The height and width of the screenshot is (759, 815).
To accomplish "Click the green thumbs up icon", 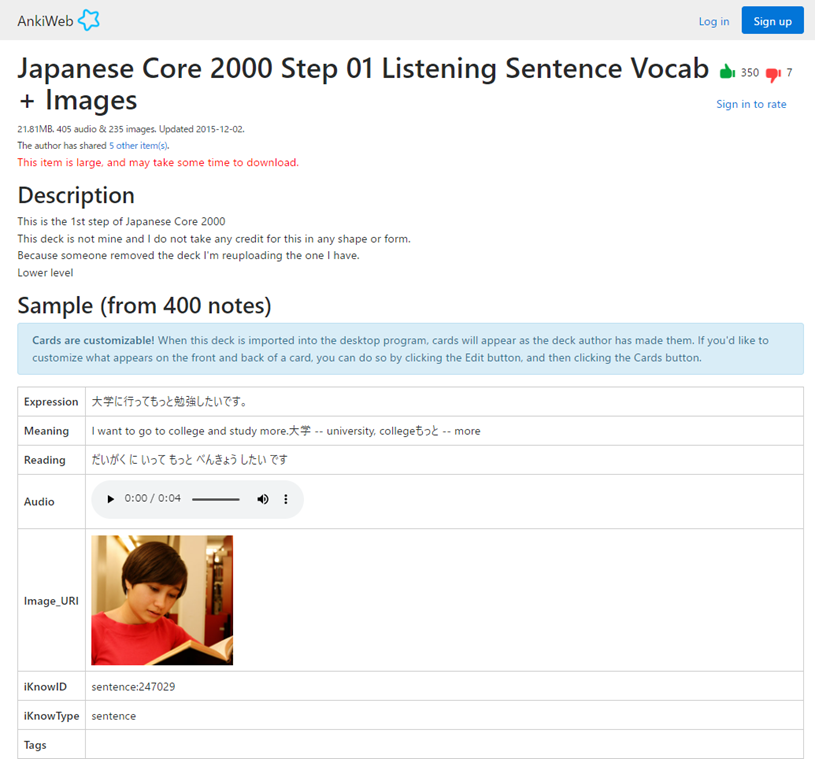I will [x=727, y=71].
